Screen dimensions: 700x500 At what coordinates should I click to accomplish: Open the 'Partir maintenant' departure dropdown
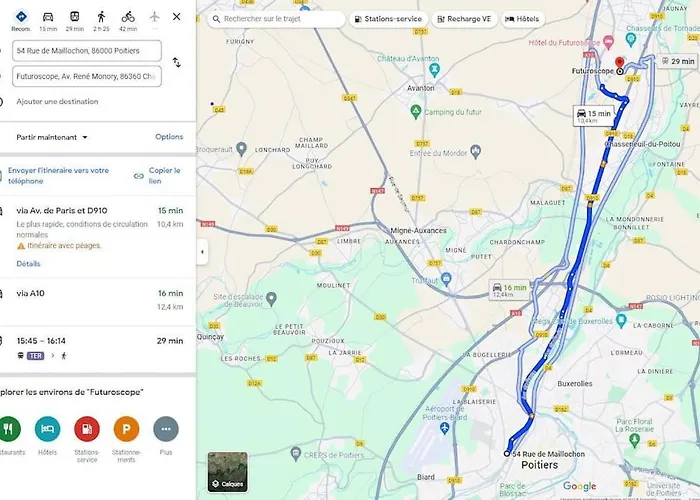click(52, 138)
